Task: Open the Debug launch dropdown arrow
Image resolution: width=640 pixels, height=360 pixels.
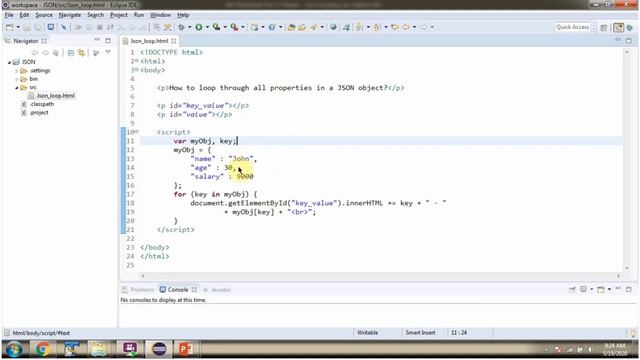Action: click(190, 27)
